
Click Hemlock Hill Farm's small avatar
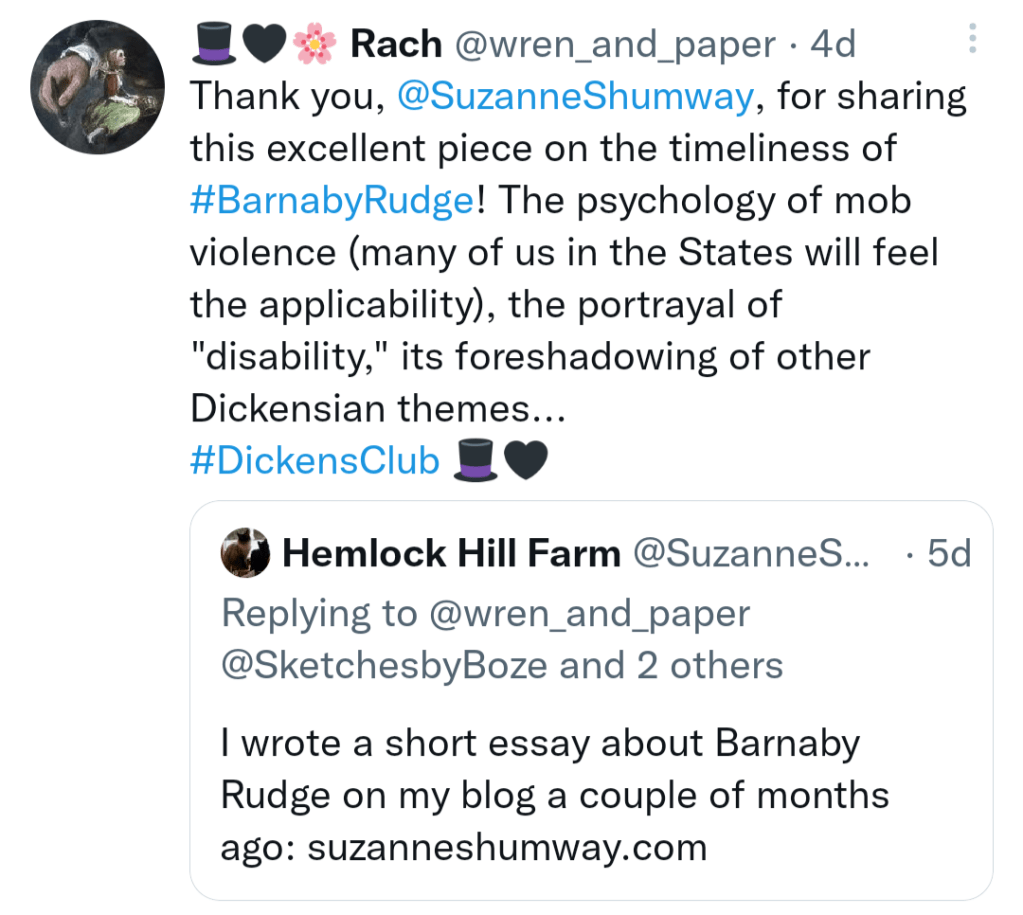click(x=245, y=553)
